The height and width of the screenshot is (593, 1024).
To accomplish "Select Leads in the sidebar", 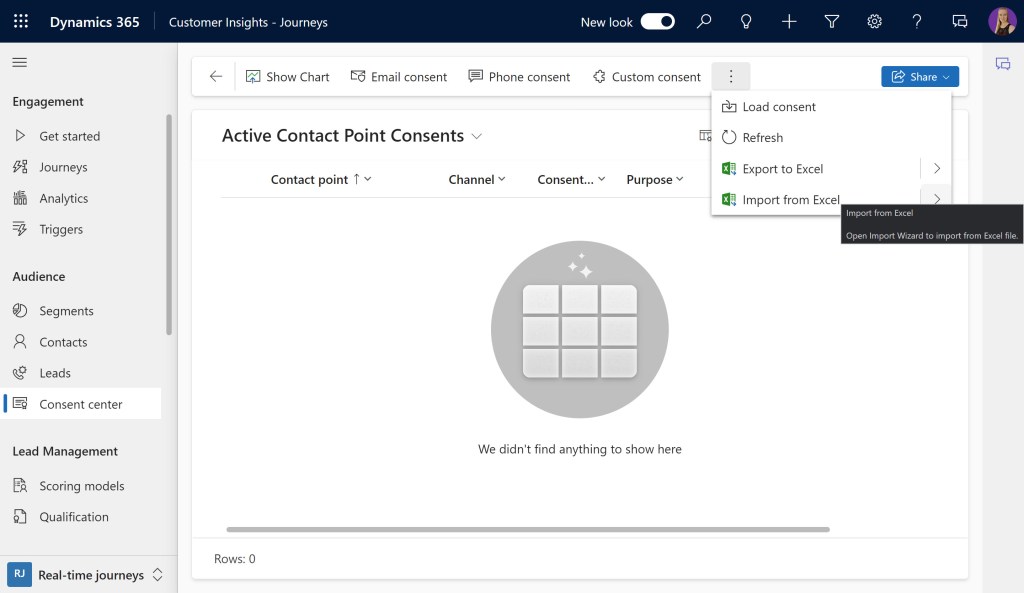I will point(58,372).
